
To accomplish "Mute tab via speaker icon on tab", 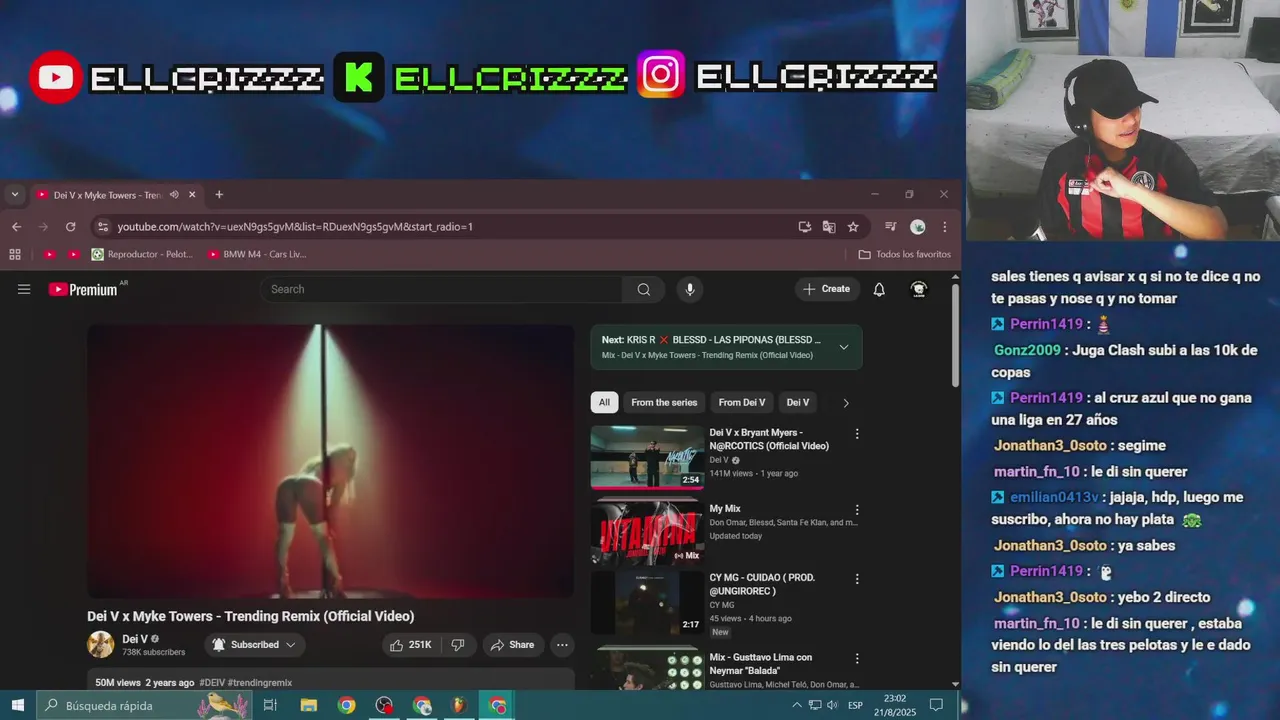I will pyautogui.click(x=174, y=195).
